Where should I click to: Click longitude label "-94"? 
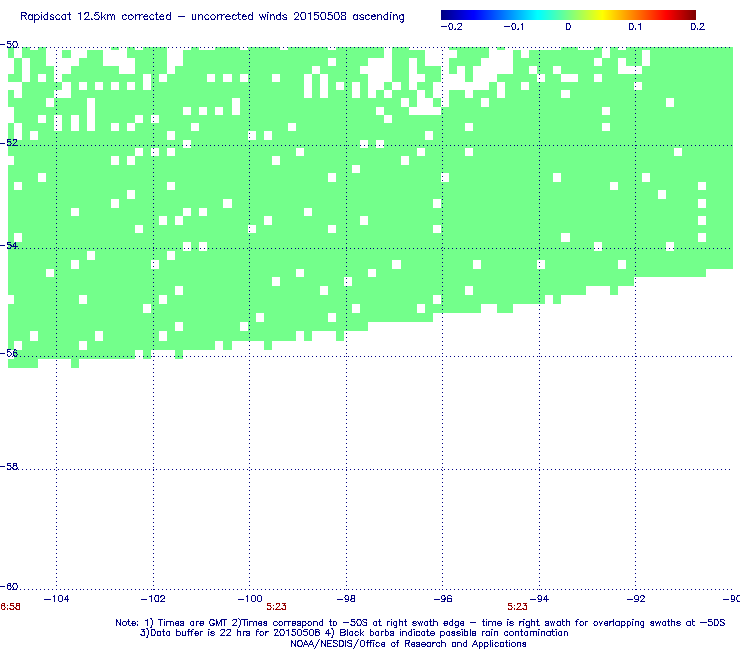tap(539, 599)
